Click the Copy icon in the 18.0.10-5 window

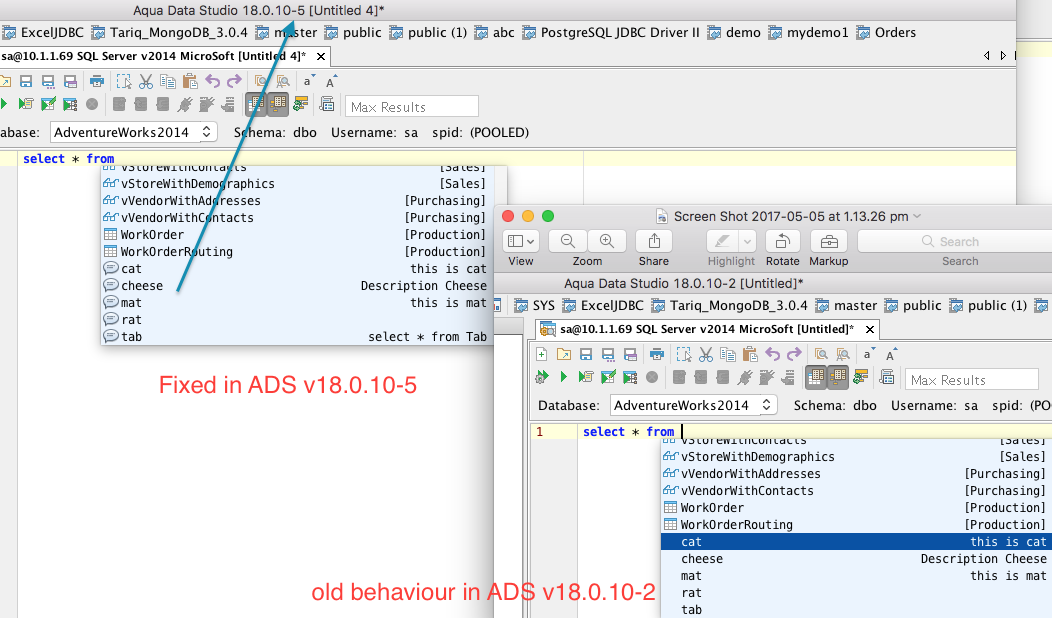click(x=168, y=82)
